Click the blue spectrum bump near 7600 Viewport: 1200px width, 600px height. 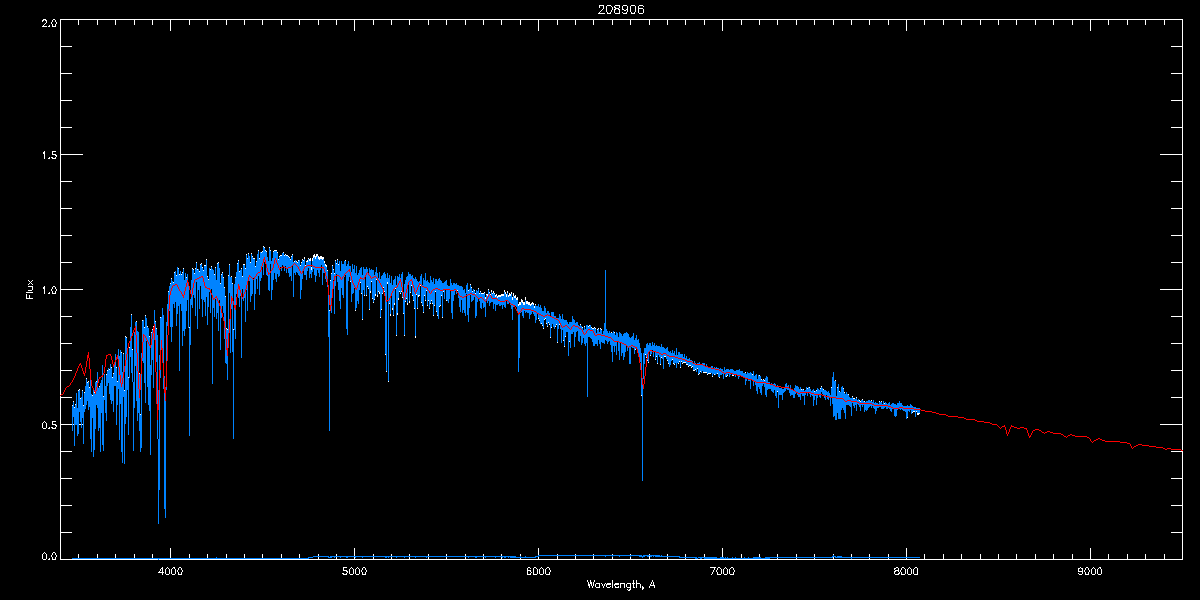833,385
